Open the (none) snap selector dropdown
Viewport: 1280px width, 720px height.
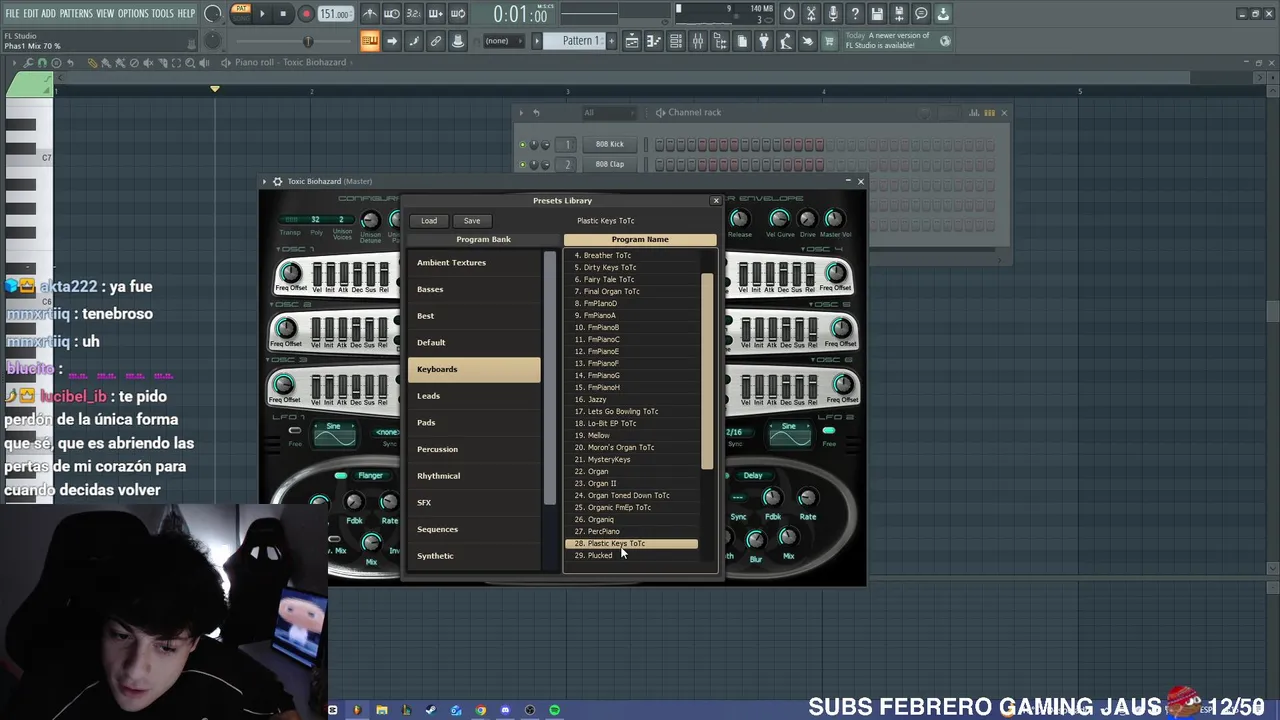503,41
